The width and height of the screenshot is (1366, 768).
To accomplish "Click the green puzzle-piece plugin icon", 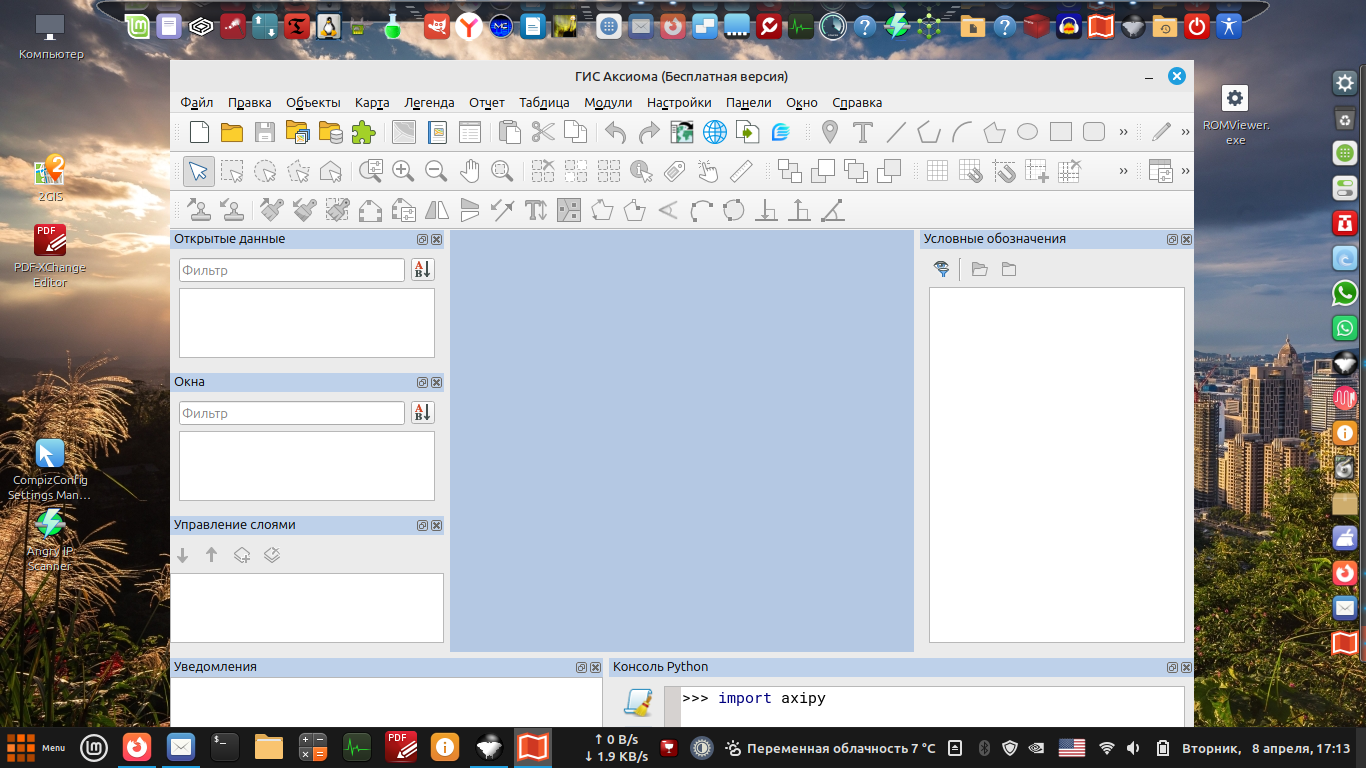I will (363, 132).
